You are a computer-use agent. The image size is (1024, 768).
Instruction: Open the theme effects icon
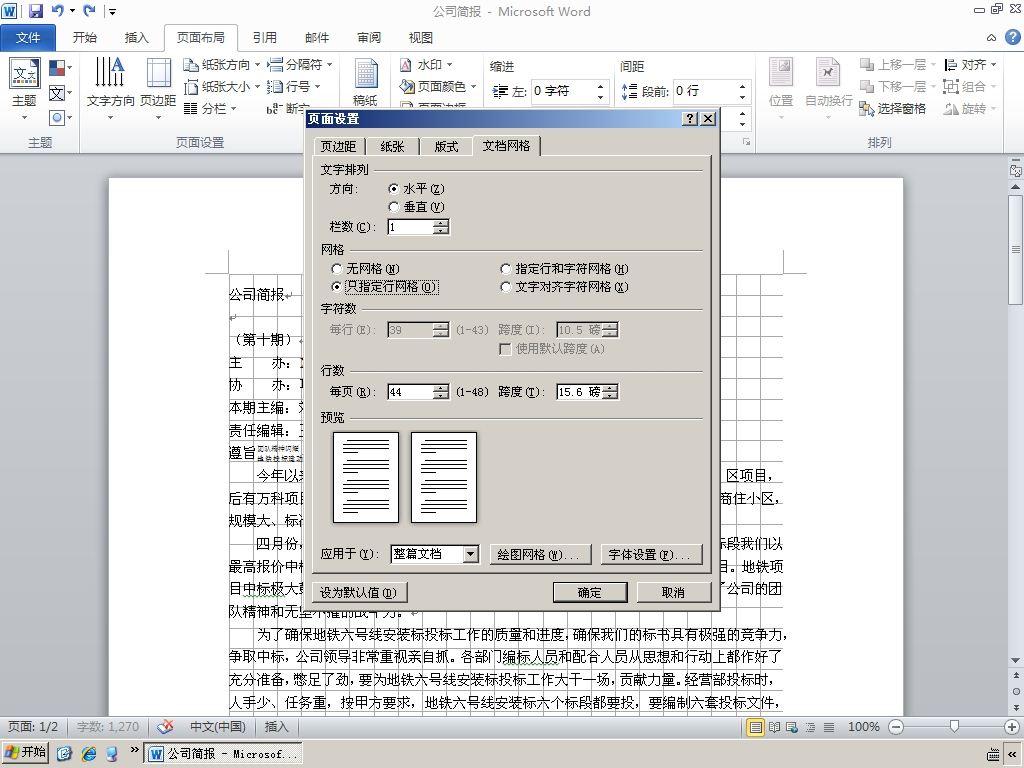(x=57, y=118)
